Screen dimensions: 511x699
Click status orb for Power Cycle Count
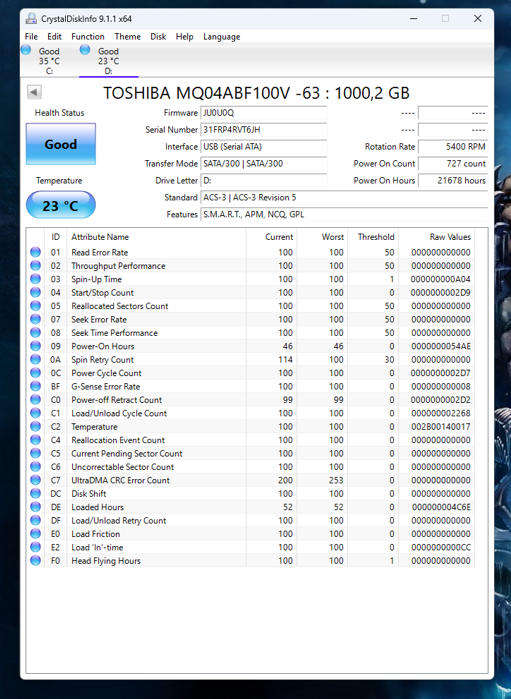point(35,373)
